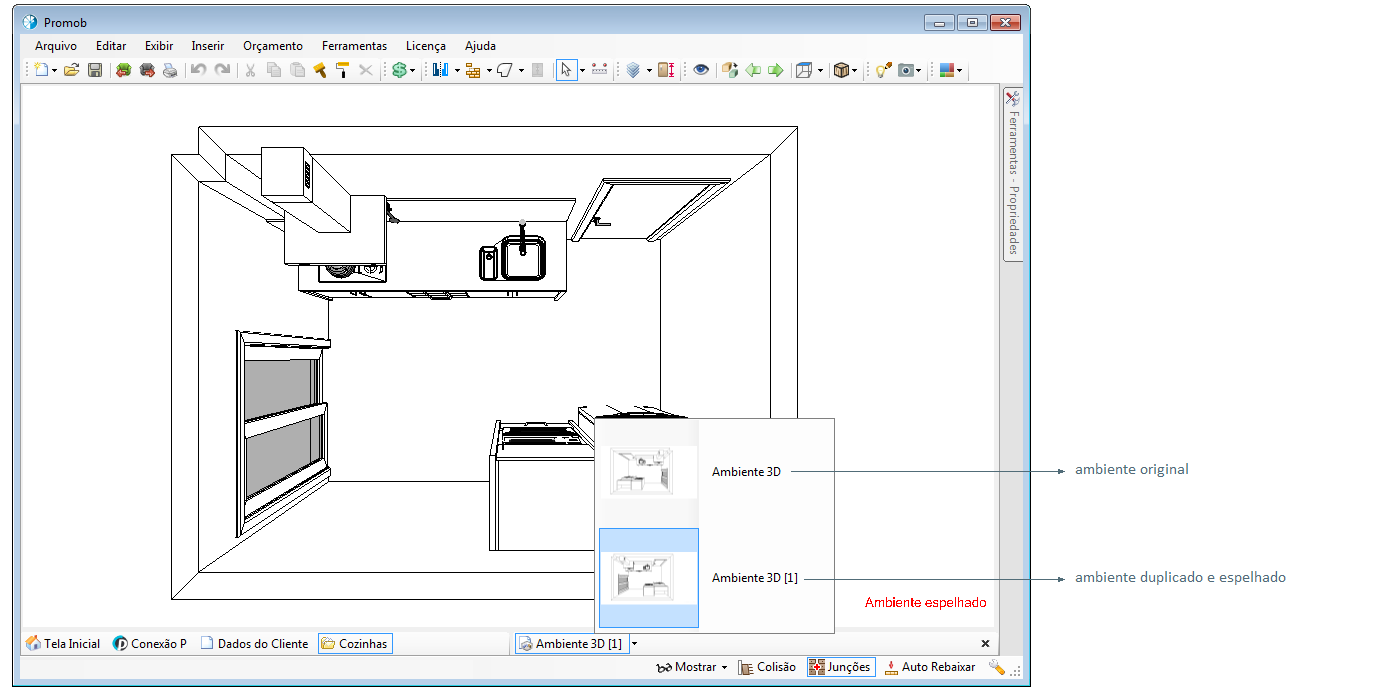Expand the brick wall icon dropdown arrow

489,71
